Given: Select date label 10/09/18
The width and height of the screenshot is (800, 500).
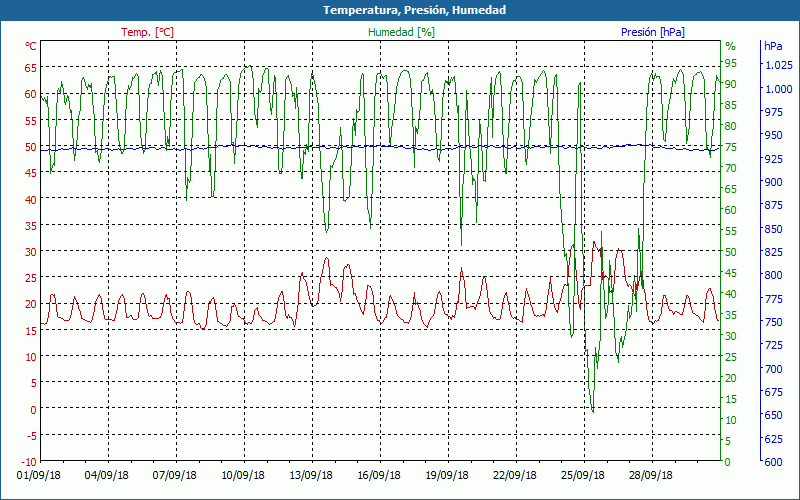Looking at the screenshot, I should (242, 476).
